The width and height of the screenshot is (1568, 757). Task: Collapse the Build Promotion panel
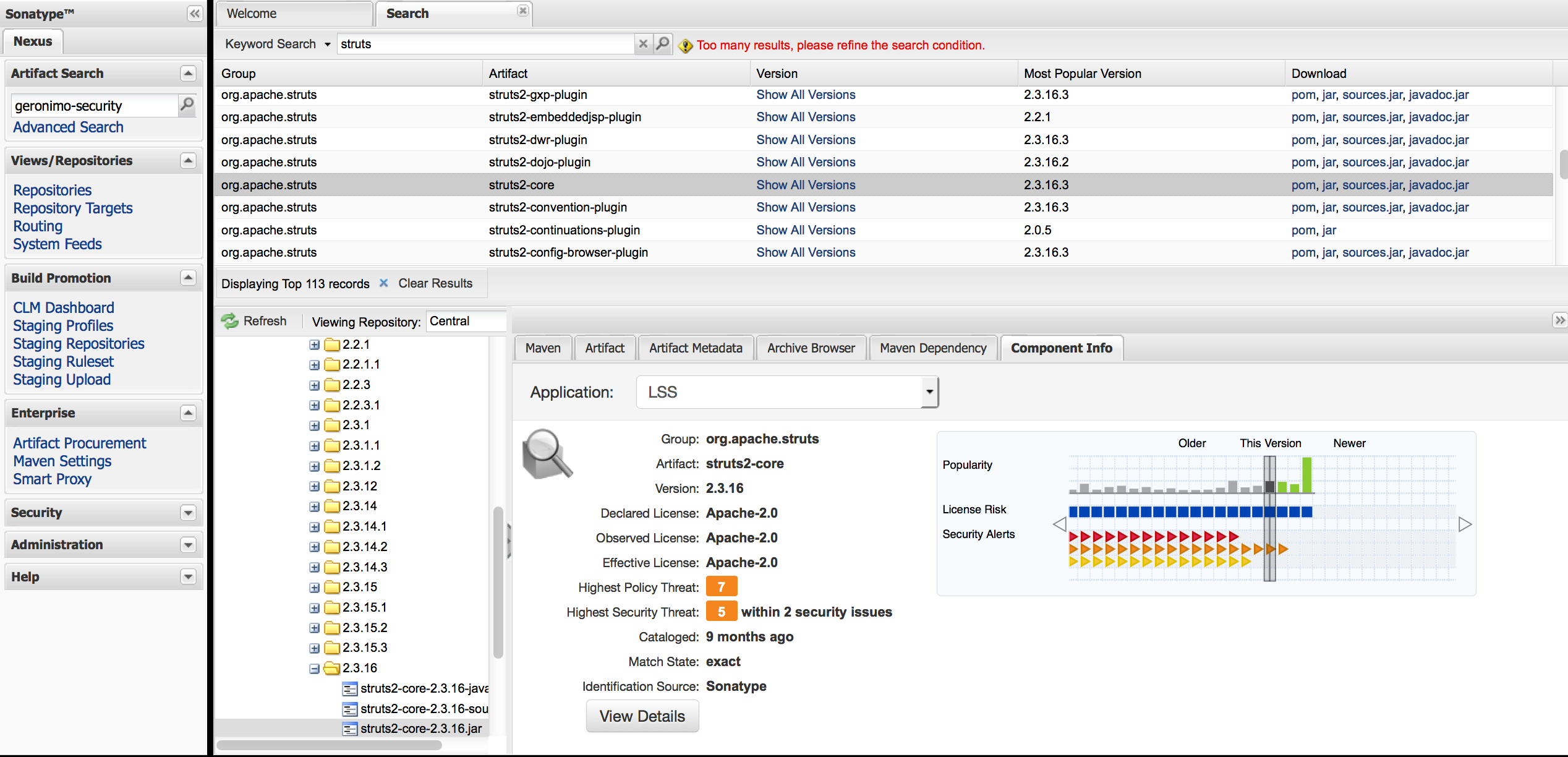tap(188, 278)
